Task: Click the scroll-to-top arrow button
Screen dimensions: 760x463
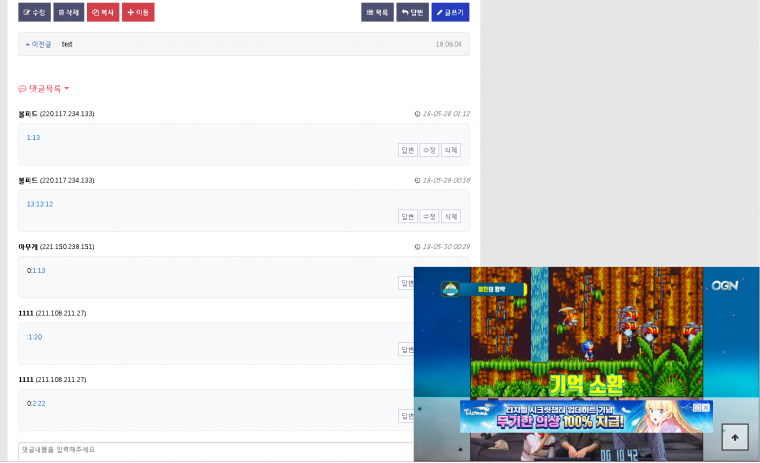Action: click(735, 437)
